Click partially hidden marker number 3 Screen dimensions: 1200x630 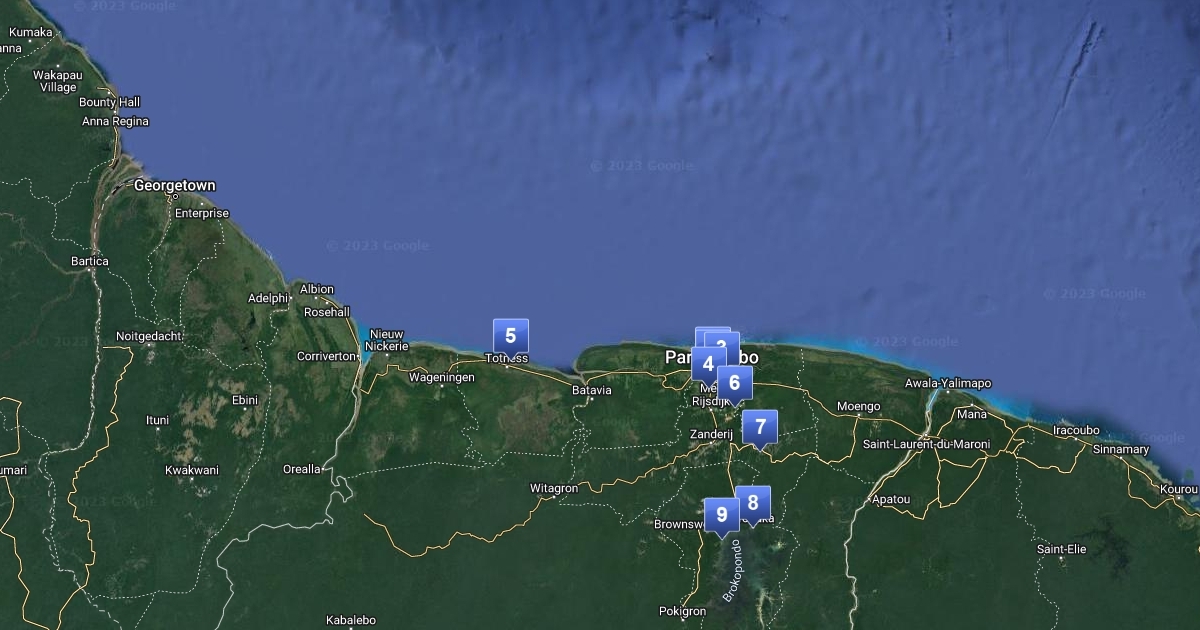click(725, 342)
